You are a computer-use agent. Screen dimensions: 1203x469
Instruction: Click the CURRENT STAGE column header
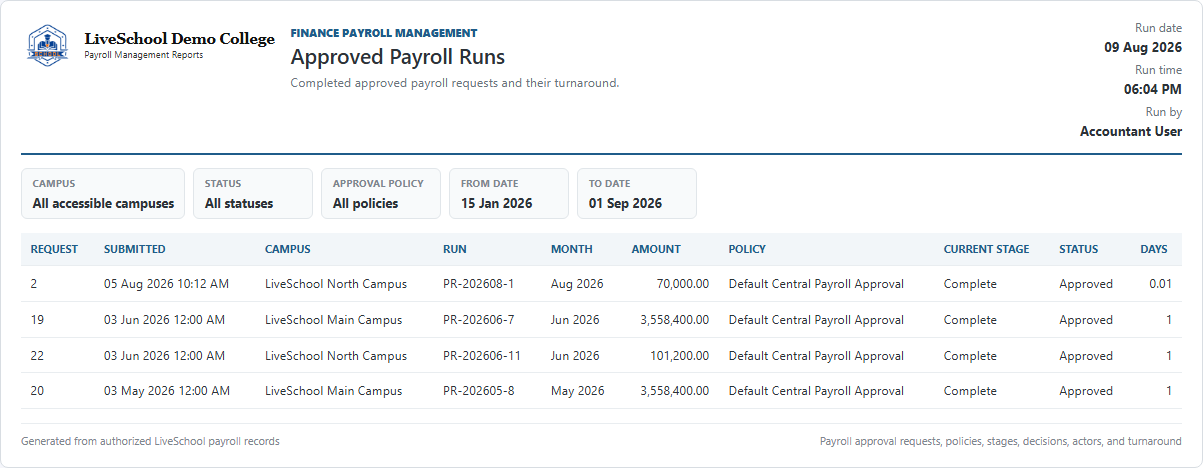coord(986,249)
